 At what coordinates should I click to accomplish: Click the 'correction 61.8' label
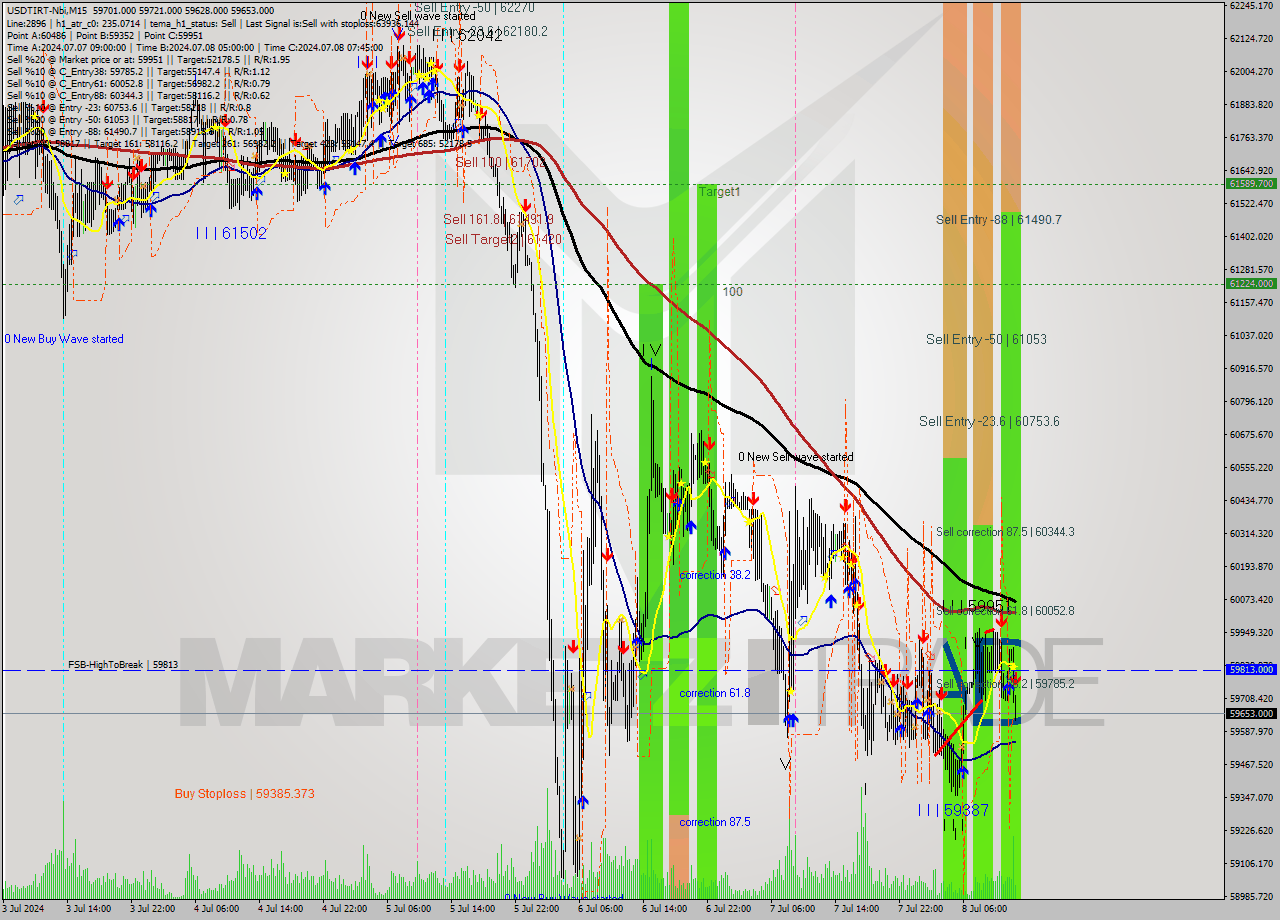714,693
